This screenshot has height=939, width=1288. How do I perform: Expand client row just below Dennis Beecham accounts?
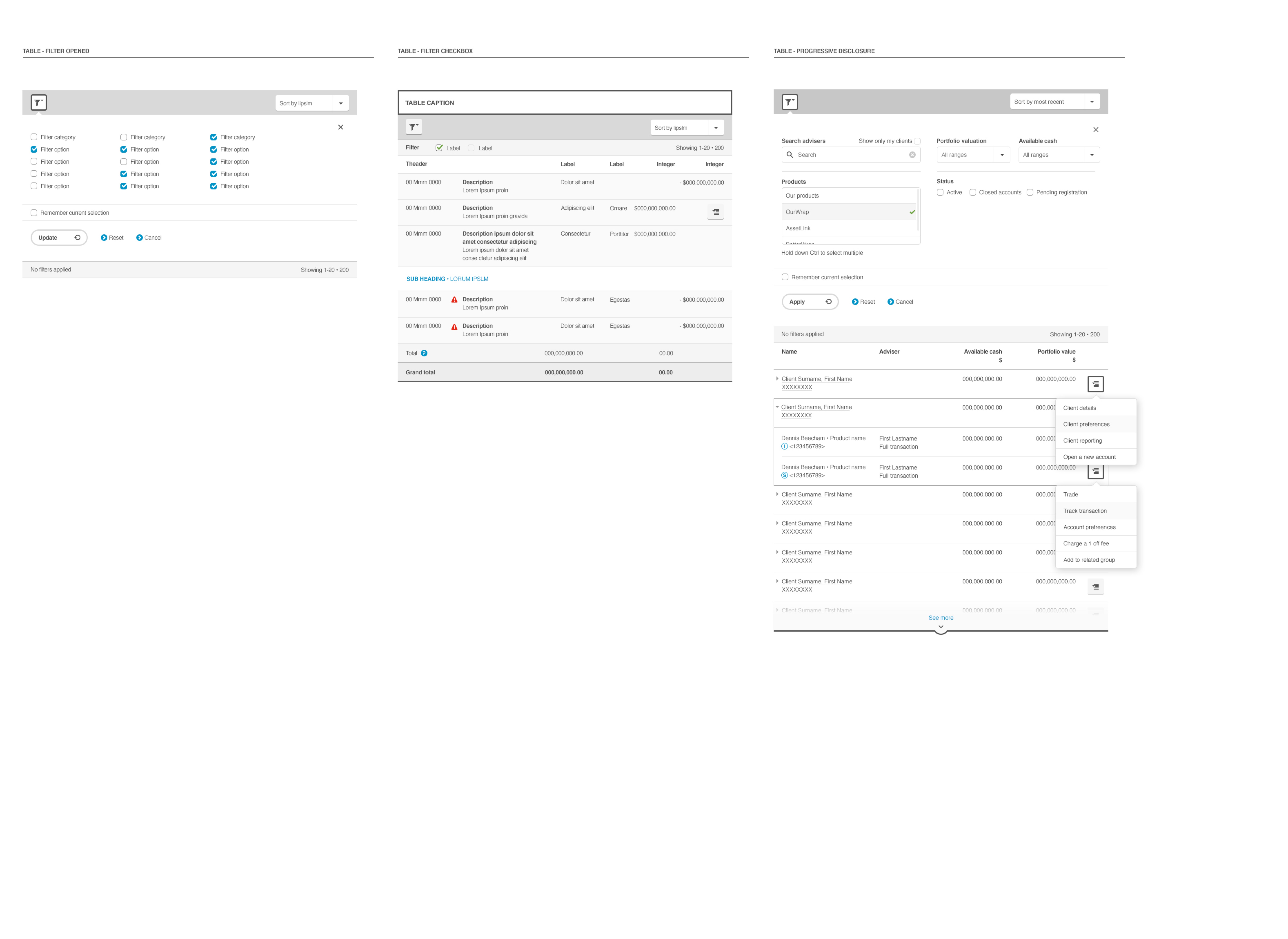click(777, 495)
